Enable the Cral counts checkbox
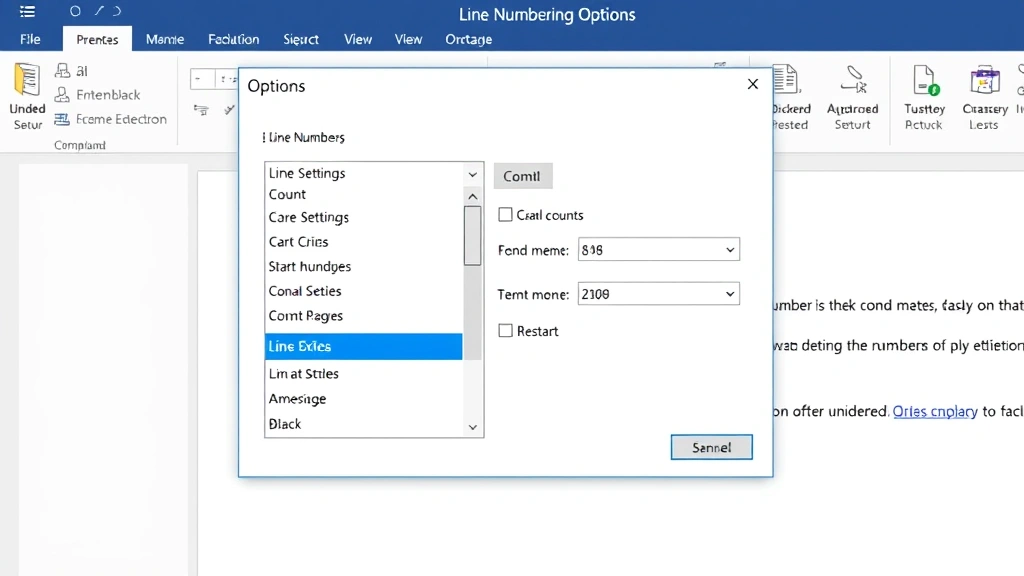The width and height of the screenshot is (1024, 576). pyautogui.click(x=505, y=214)
